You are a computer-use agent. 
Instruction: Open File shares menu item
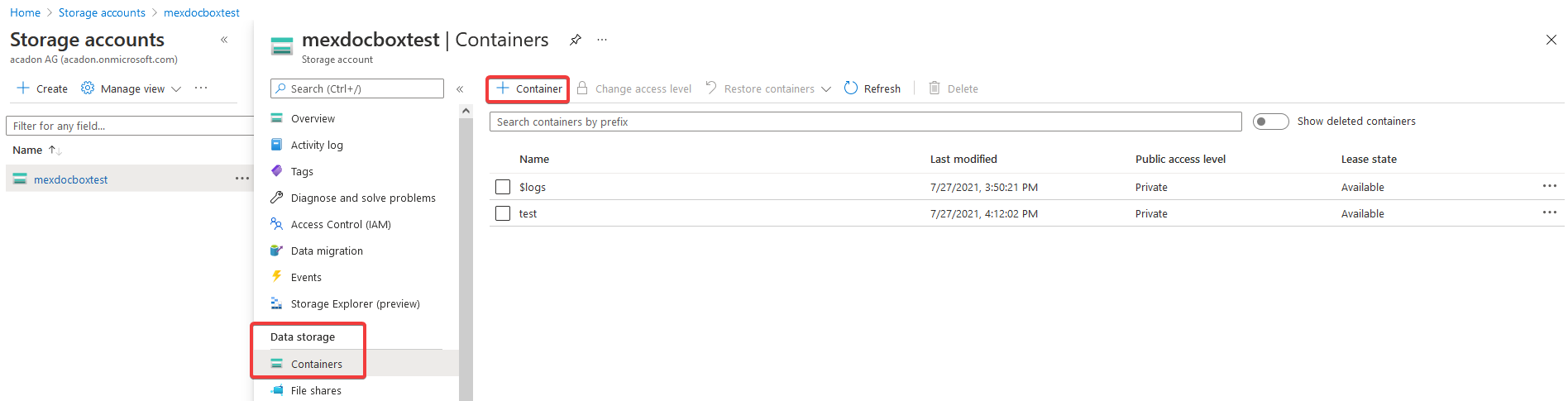click(316, 390)
